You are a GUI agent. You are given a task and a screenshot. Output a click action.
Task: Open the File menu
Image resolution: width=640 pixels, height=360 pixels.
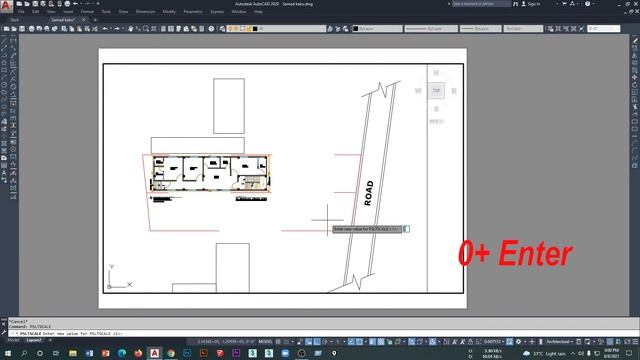point(21,12)
